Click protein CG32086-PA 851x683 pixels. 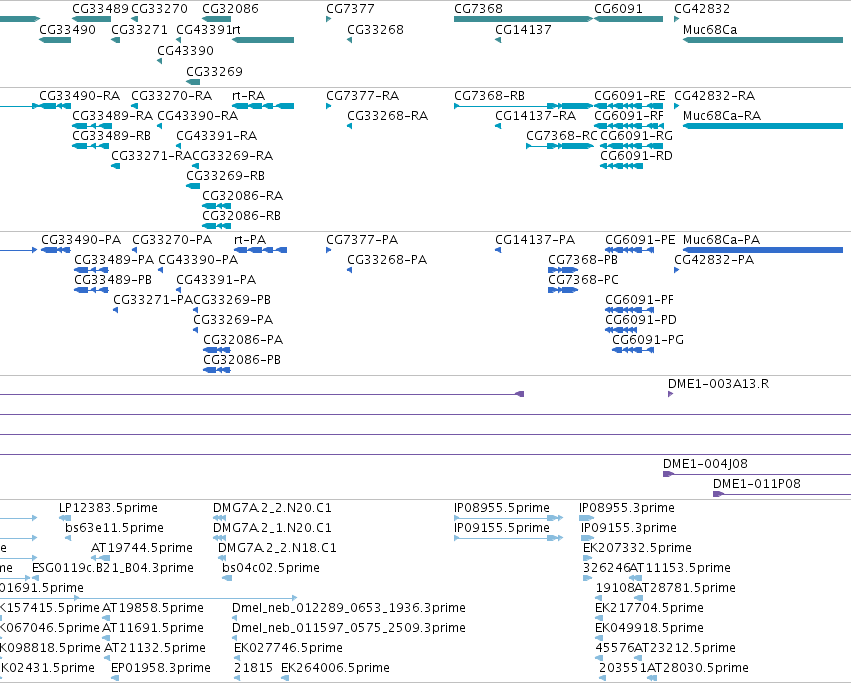243,340
